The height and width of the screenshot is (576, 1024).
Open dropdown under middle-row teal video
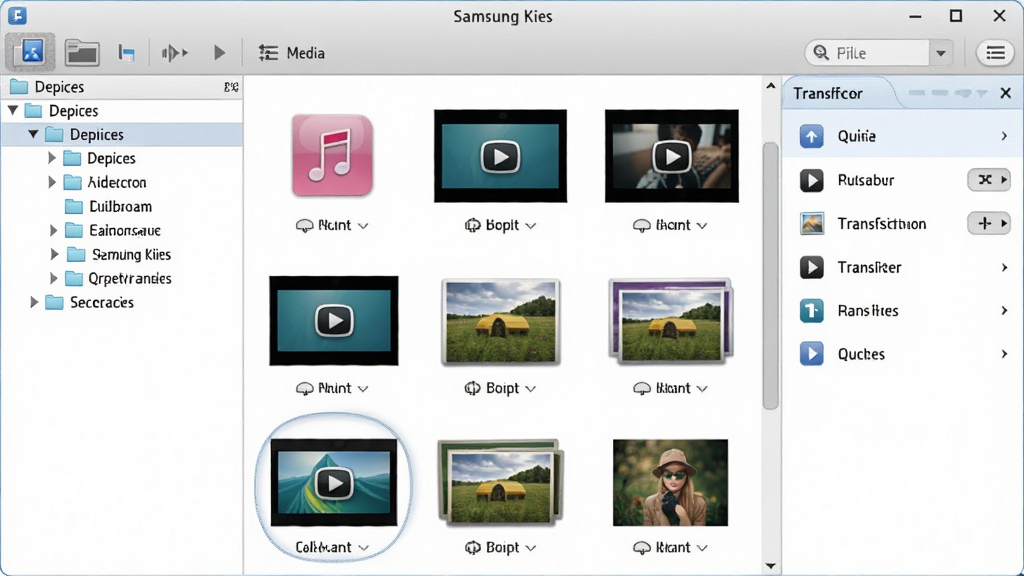(x=363, y=389)
